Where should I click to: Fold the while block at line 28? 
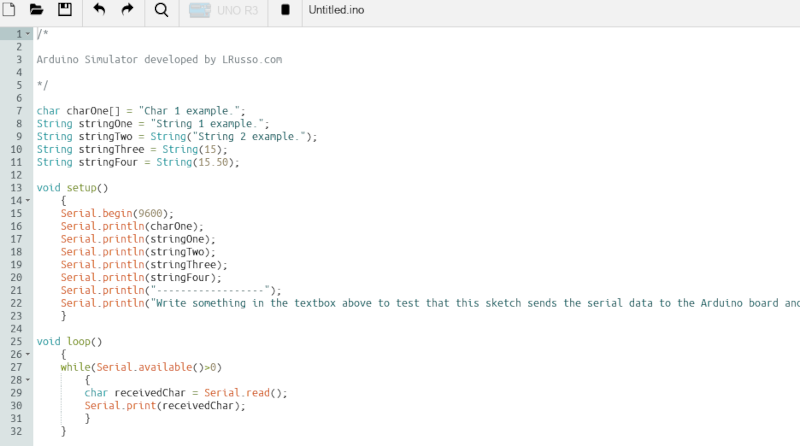pyautogui.click(x=28, y=380)
